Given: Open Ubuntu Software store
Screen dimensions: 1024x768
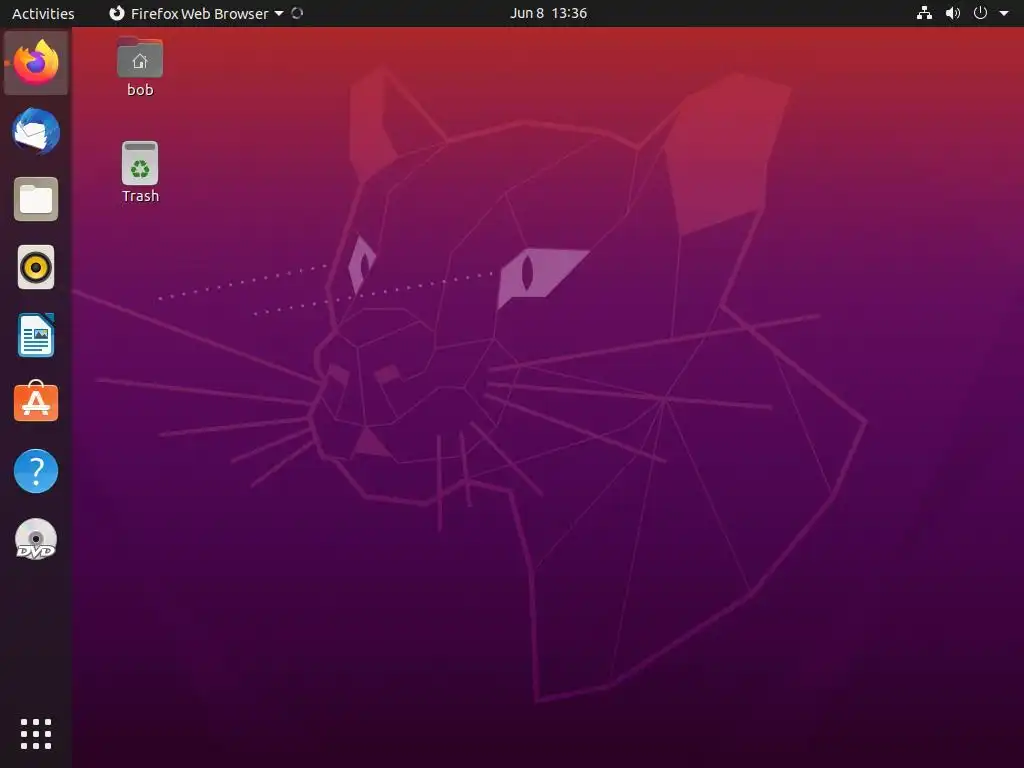Looking at the screenshot, I should pyautogui.click(x=36, y=402).
